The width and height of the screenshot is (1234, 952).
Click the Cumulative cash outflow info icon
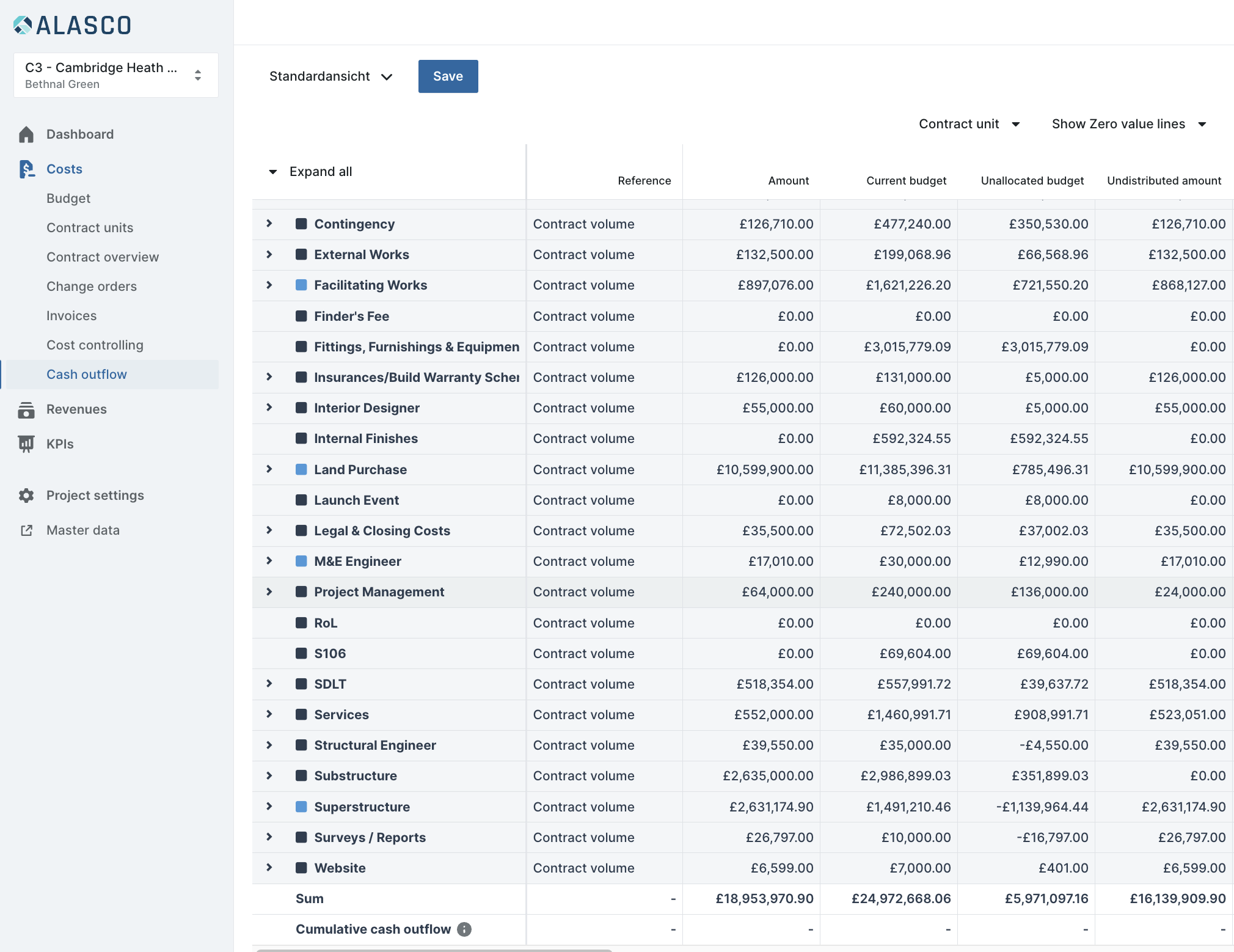(x=464, y=929)
